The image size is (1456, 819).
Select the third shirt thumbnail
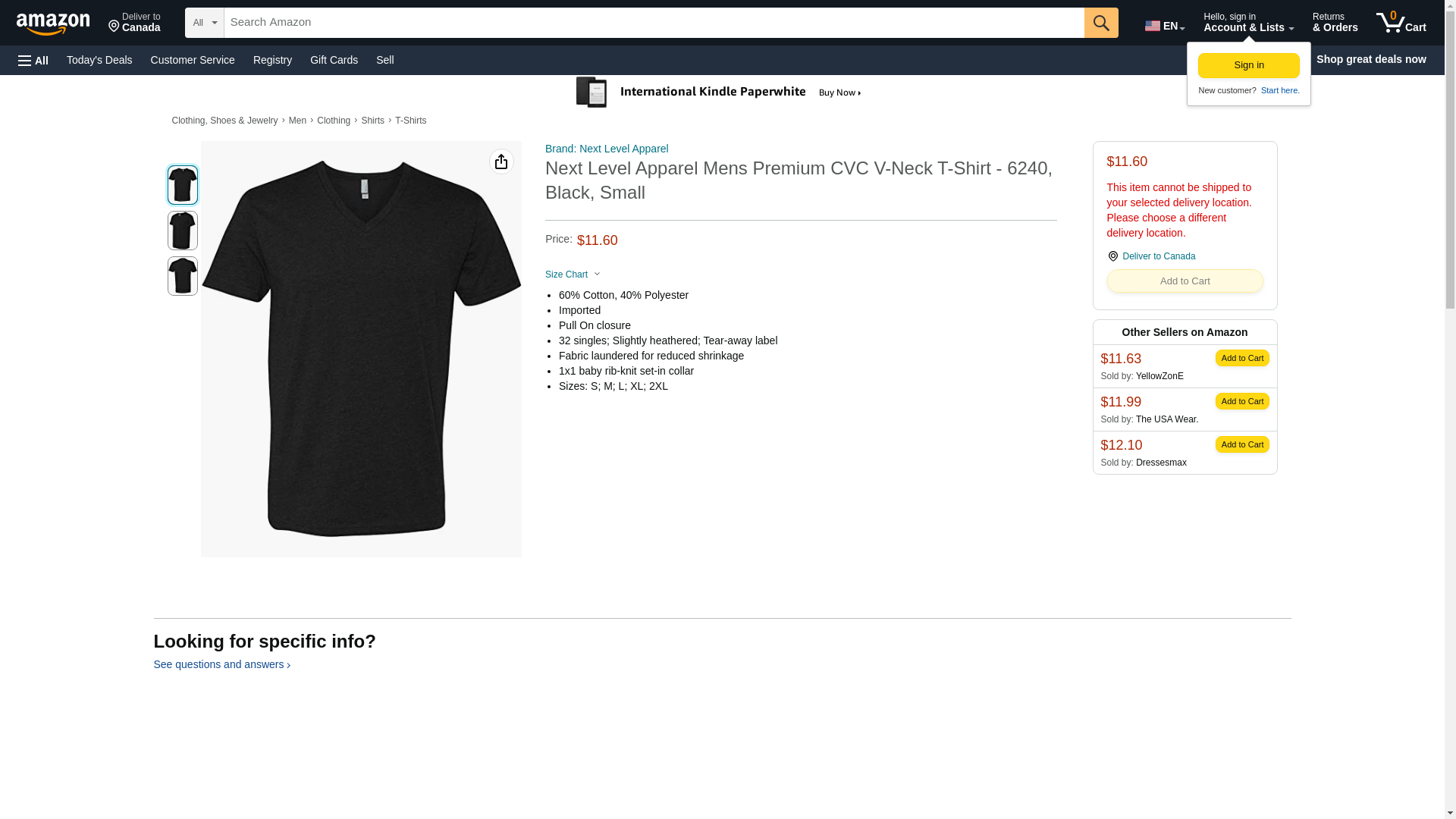(x=182, y=276)
